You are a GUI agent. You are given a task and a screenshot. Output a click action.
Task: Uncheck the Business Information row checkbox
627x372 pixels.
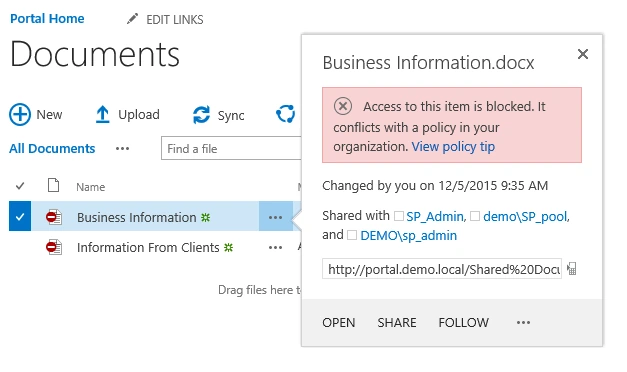(20, 216)
